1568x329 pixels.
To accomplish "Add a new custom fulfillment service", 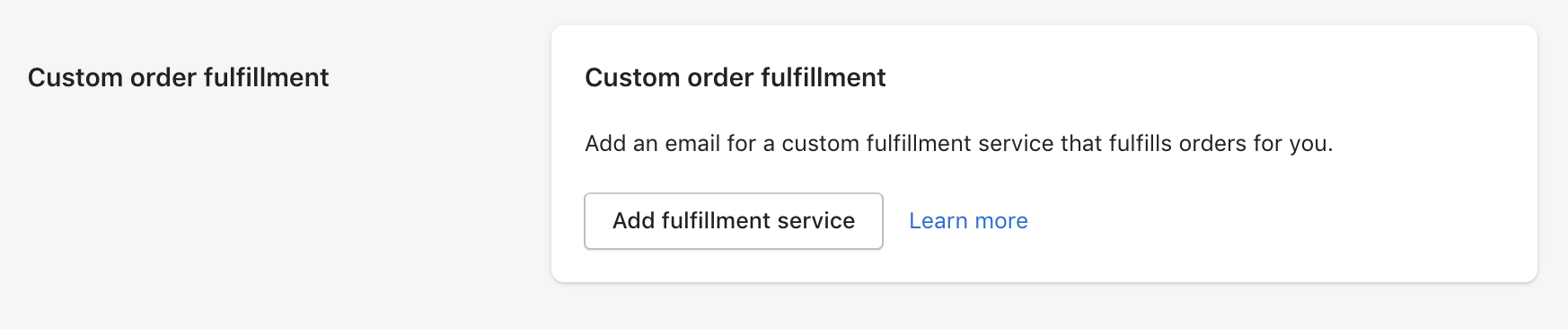I will [734, 221].
